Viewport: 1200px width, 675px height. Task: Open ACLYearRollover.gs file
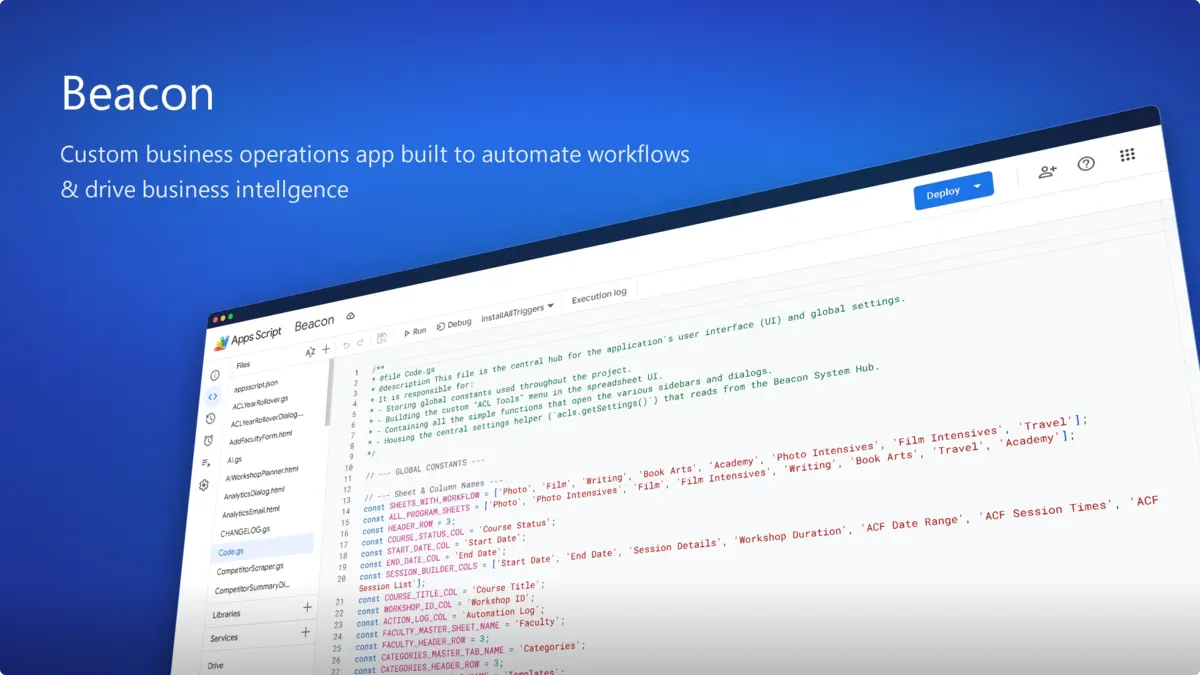tap(260, 402)
